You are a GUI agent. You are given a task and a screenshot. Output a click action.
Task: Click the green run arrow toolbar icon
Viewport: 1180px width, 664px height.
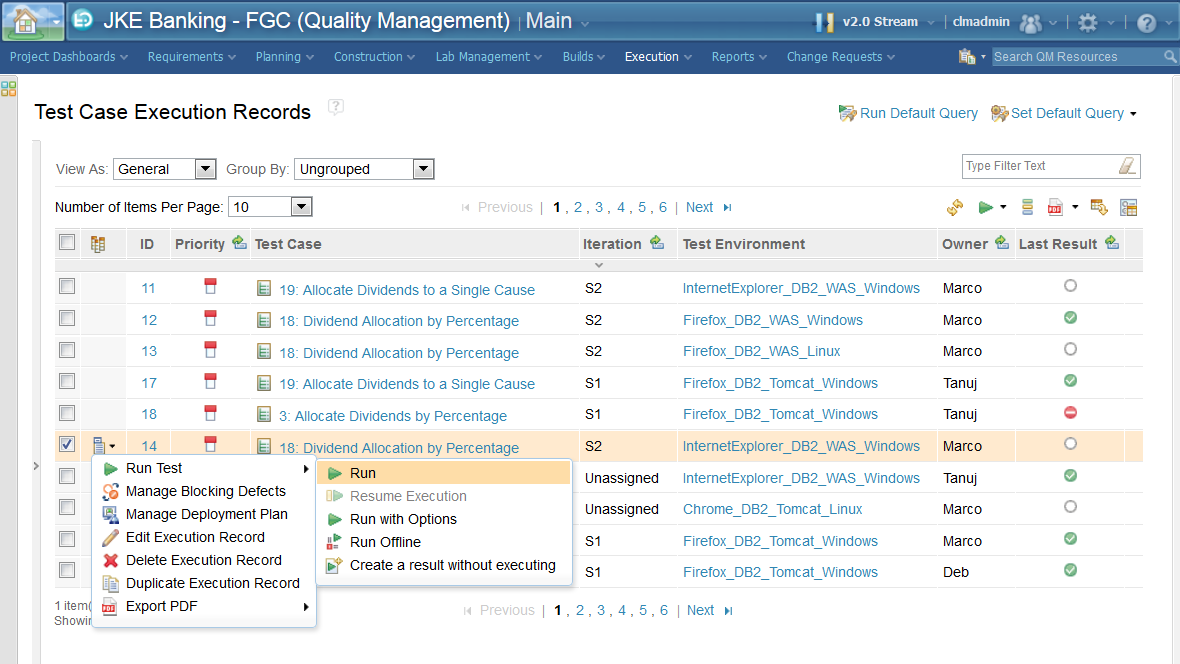[986, 207]
